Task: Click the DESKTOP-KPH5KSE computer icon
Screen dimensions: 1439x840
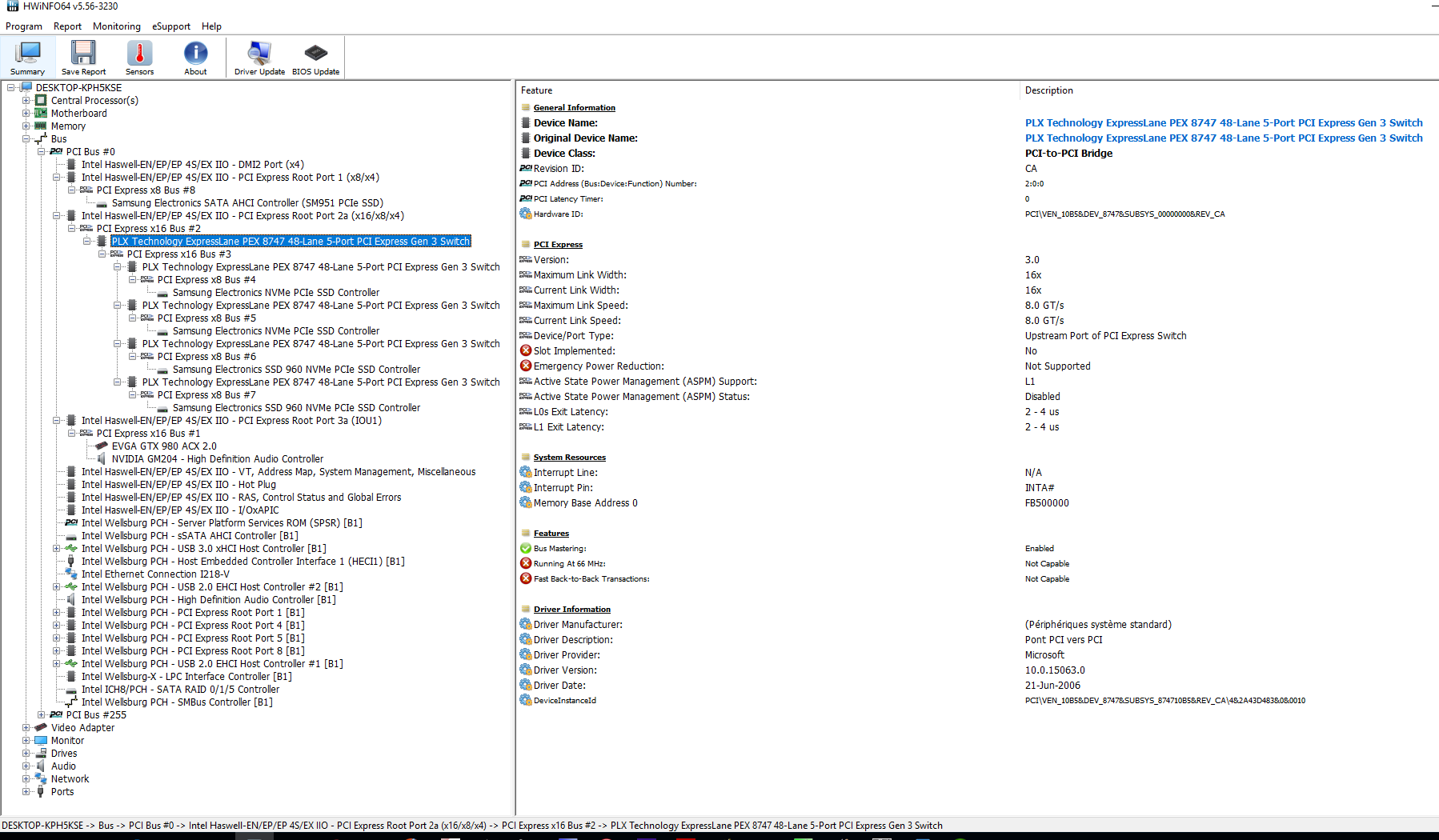Action: tap(26, 88)
